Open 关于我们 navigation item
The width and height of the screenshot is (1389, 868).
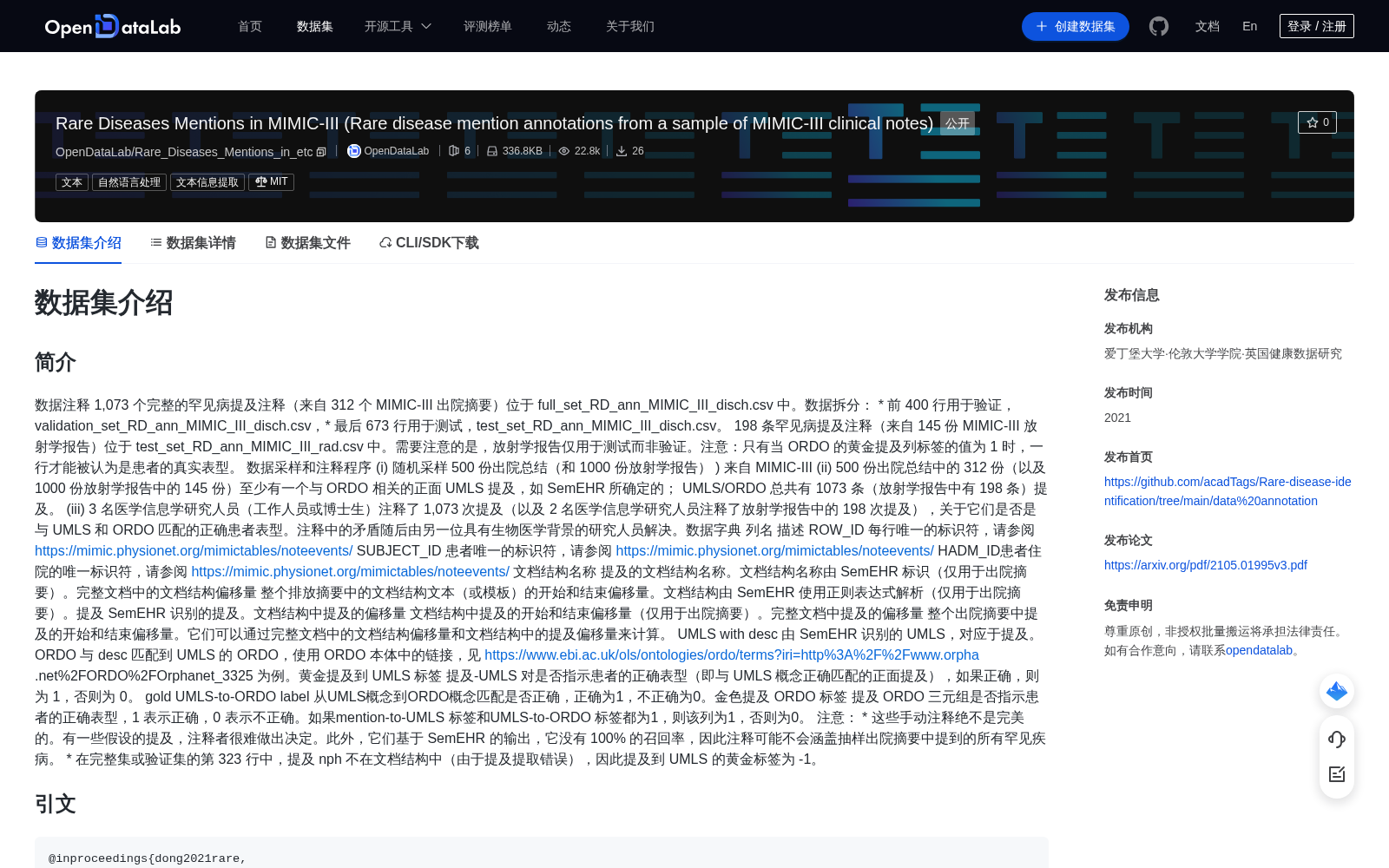tap(630, 26)
